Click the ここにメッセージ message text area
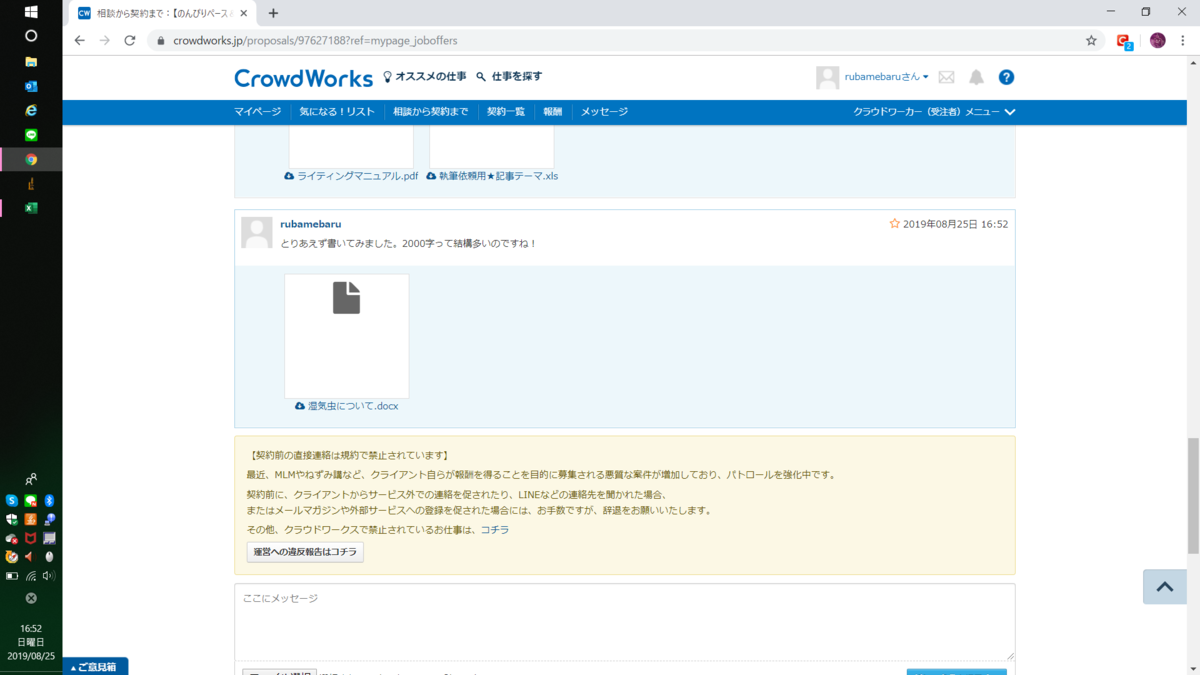 (x=625, y=622)
